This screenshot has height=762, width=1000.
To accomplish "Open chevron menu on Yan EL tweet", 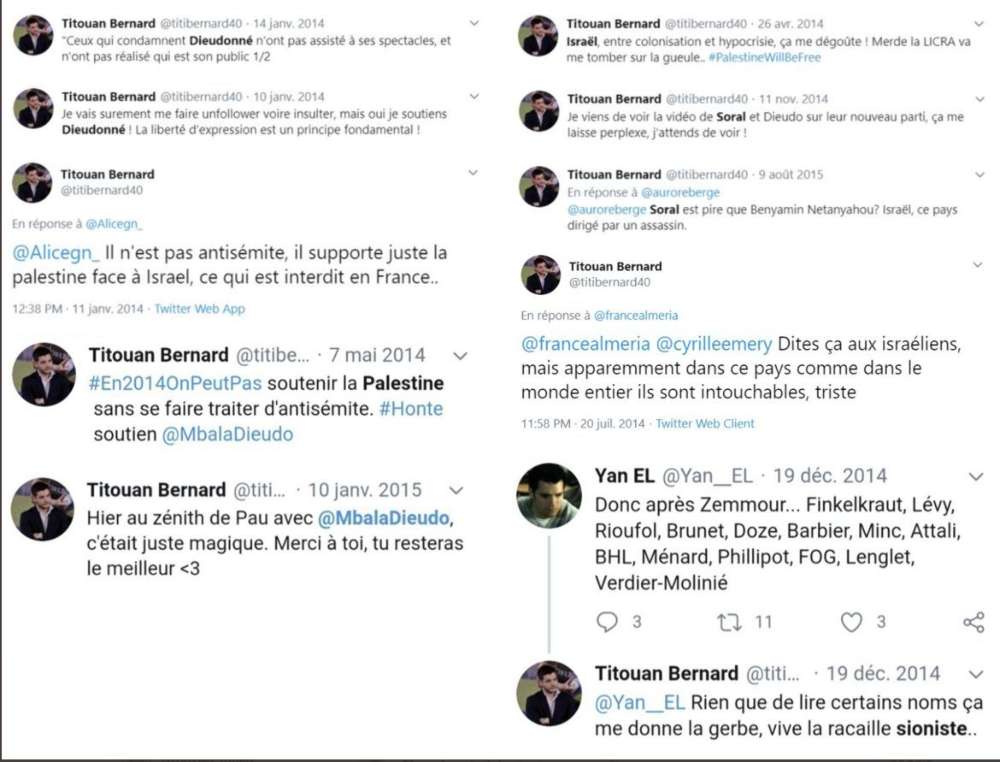I will click(x=976, y=476).
